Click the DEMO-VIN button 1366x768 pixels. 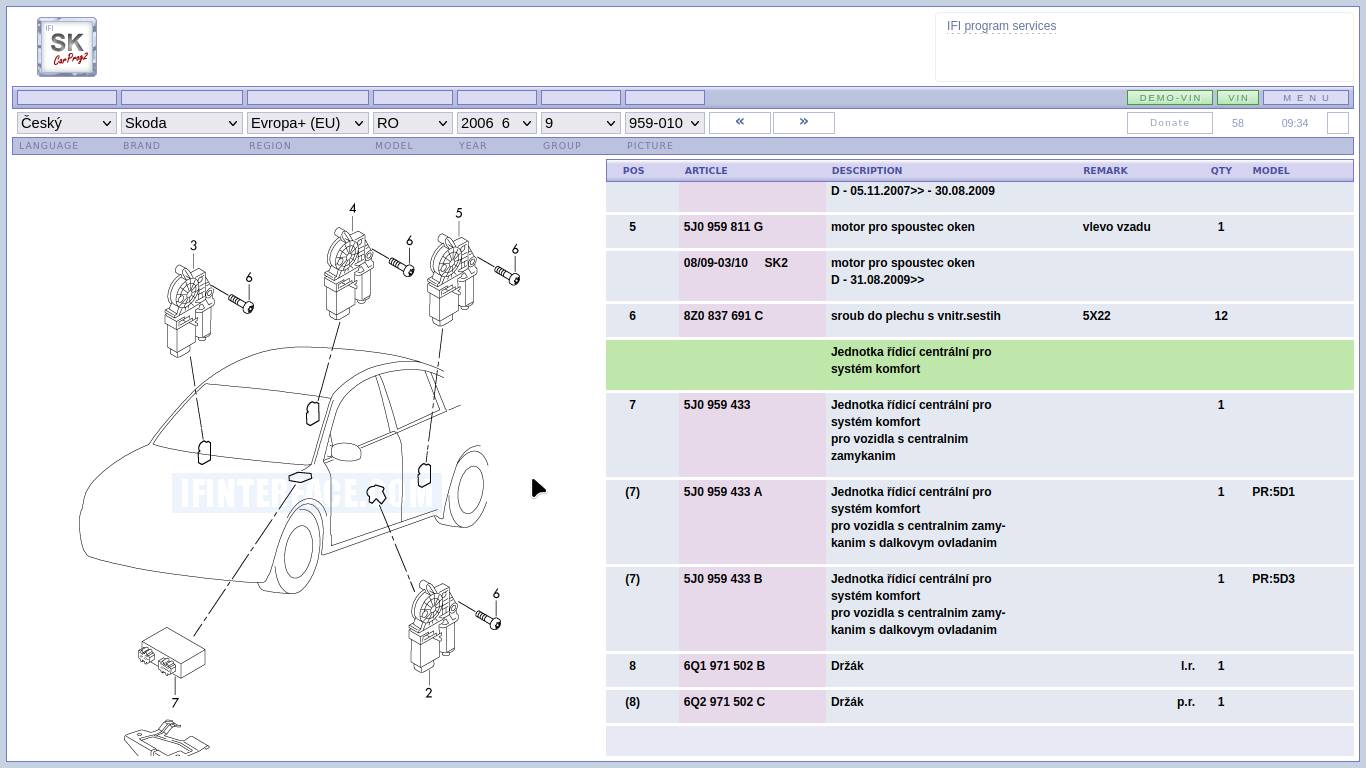1170,98
